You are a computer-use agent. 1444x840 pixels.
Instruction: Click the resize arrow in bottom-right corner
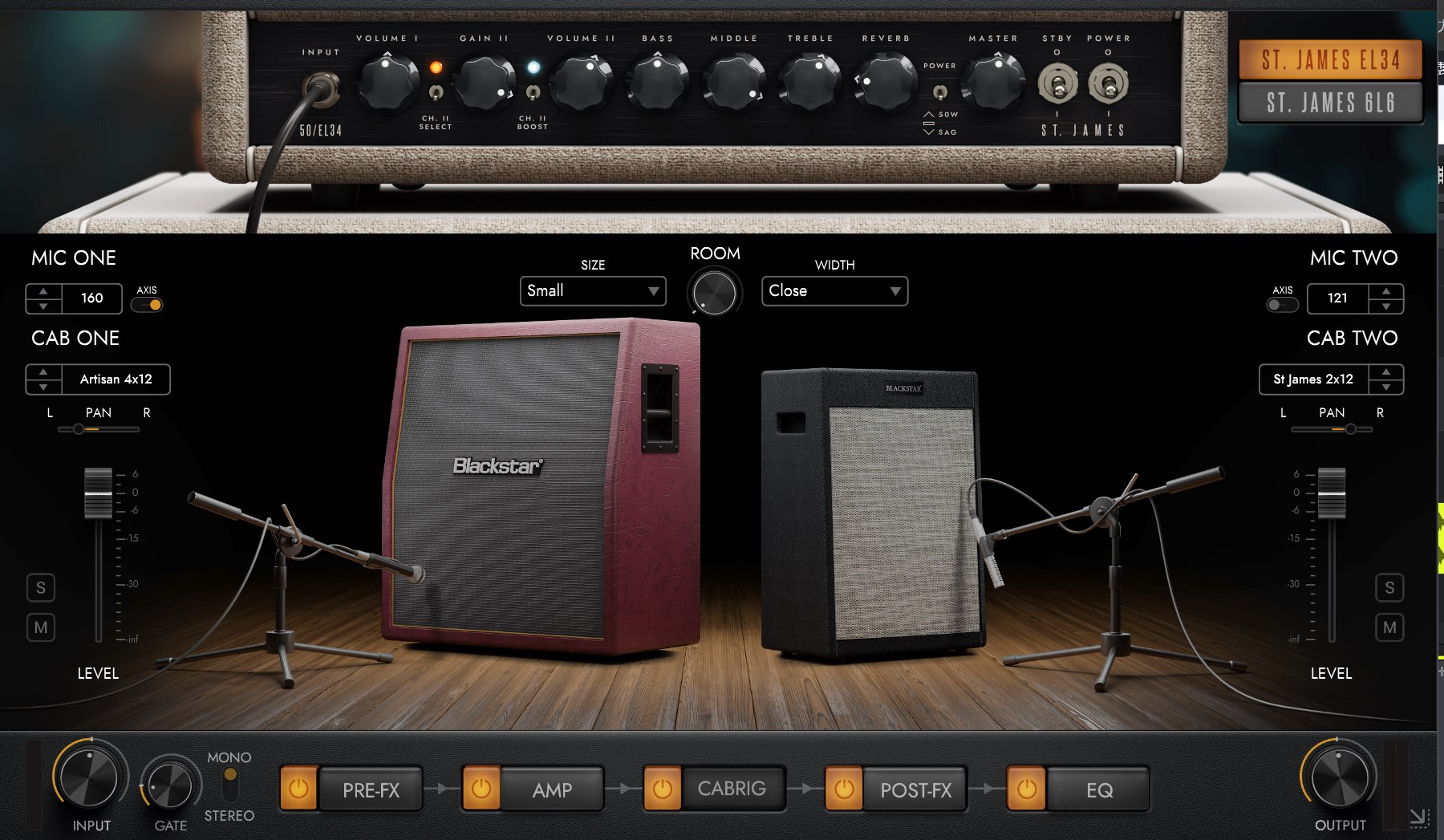pyautogui.click(x=1418, y=818)
